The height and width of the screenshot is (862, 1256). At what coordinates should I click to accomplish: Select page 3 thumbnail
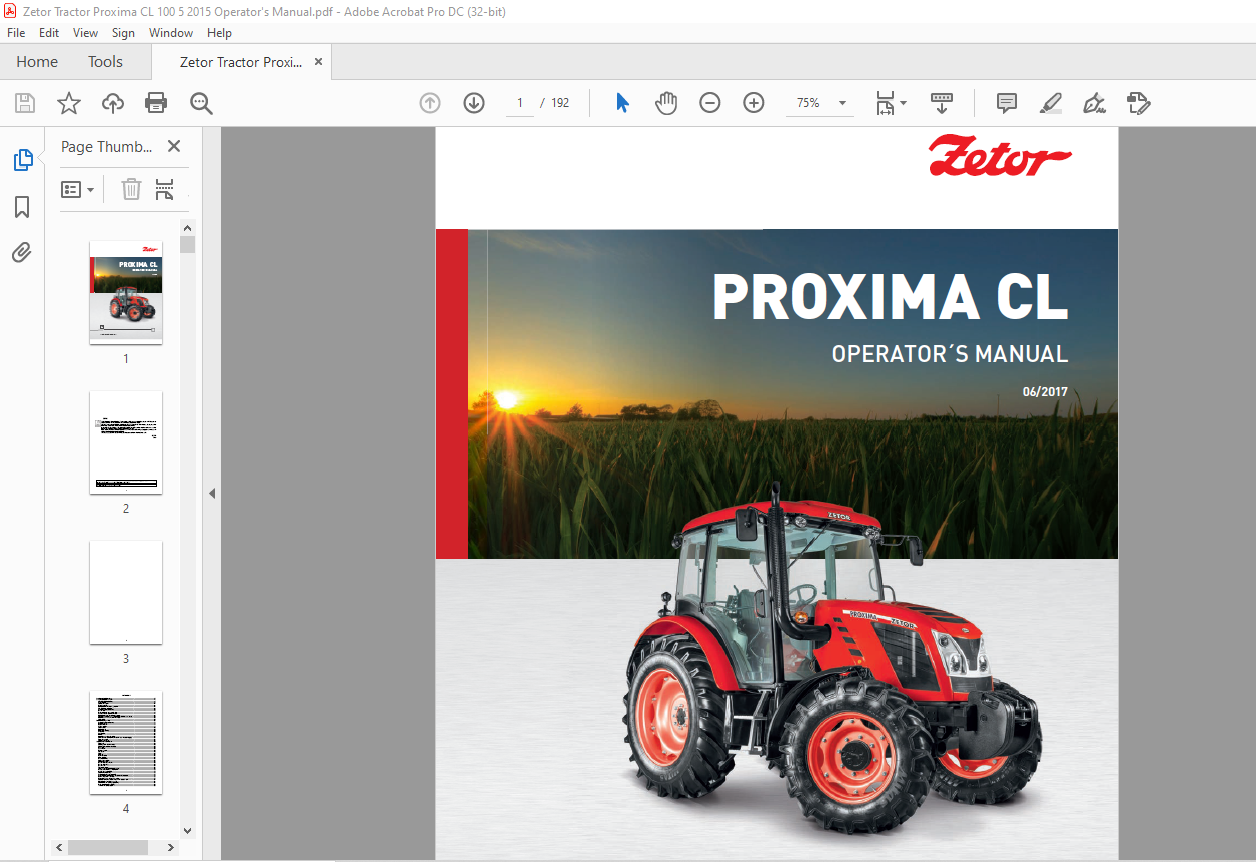pyautogui.click(x=126, y=592)
